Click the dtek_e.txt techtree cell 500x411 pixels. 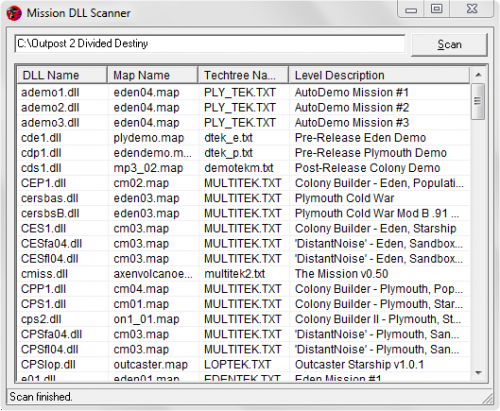(x=228, y=138)
